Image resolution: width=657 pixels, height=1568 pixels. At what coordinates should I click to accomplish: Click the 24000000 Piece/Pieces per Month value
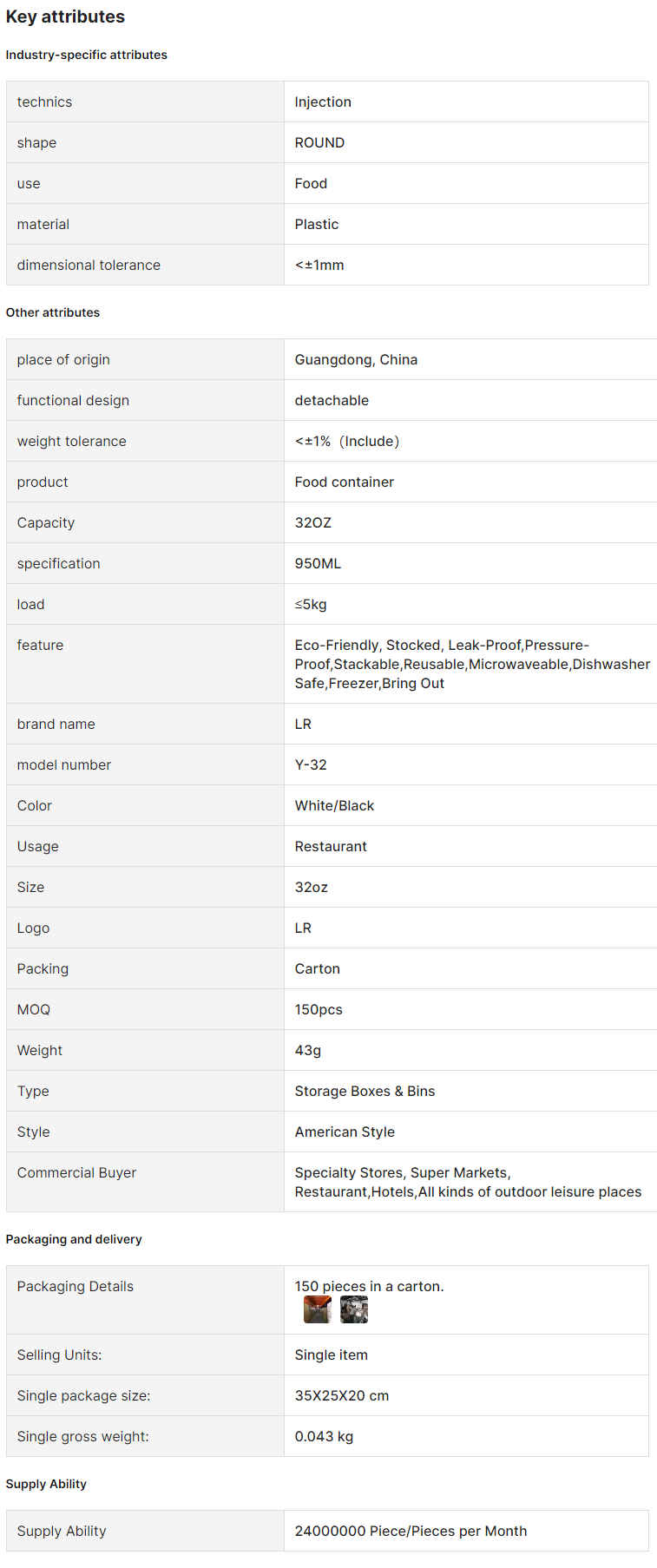[x=411, y=1531]
